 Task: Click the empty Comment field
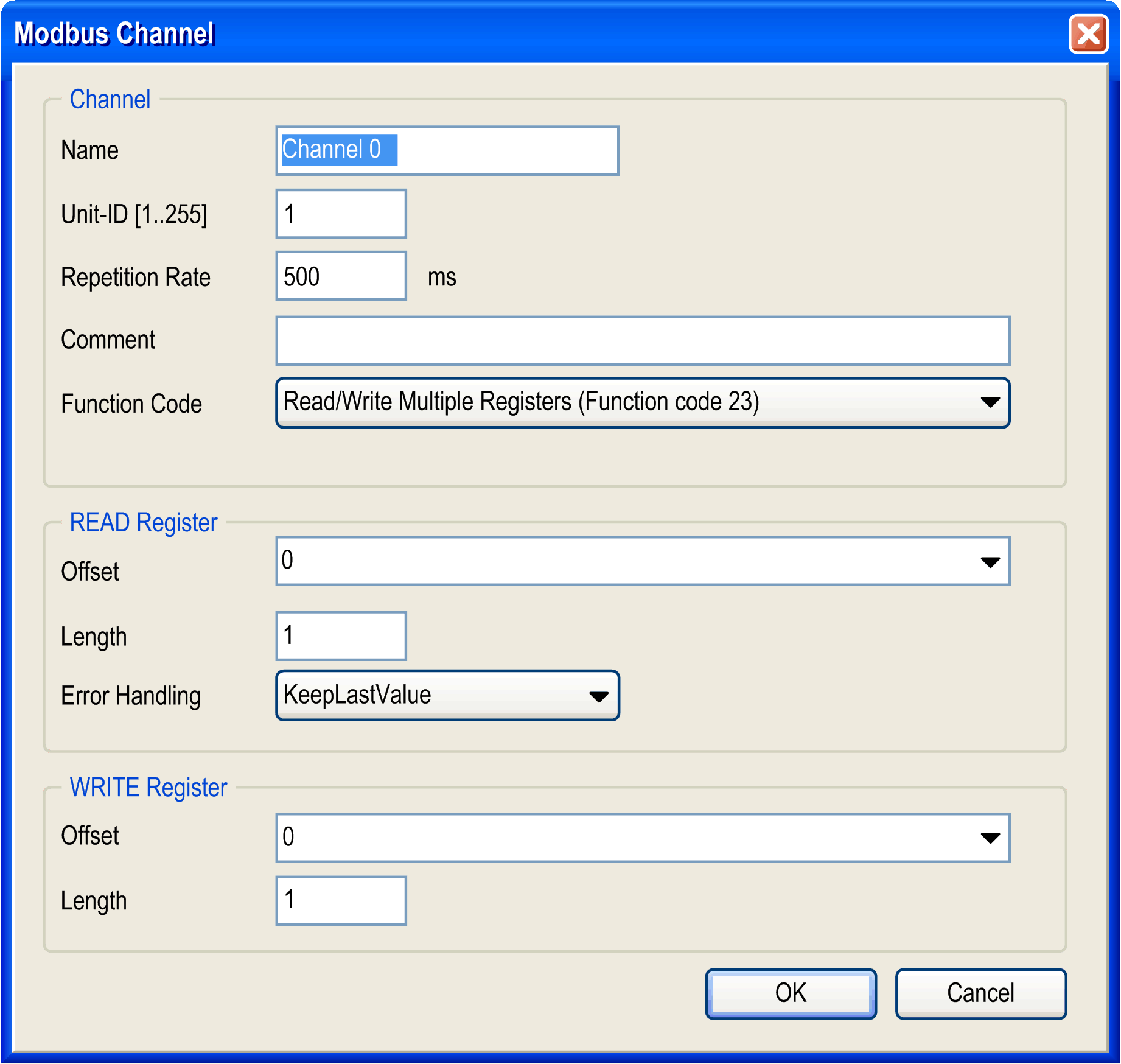642,341
